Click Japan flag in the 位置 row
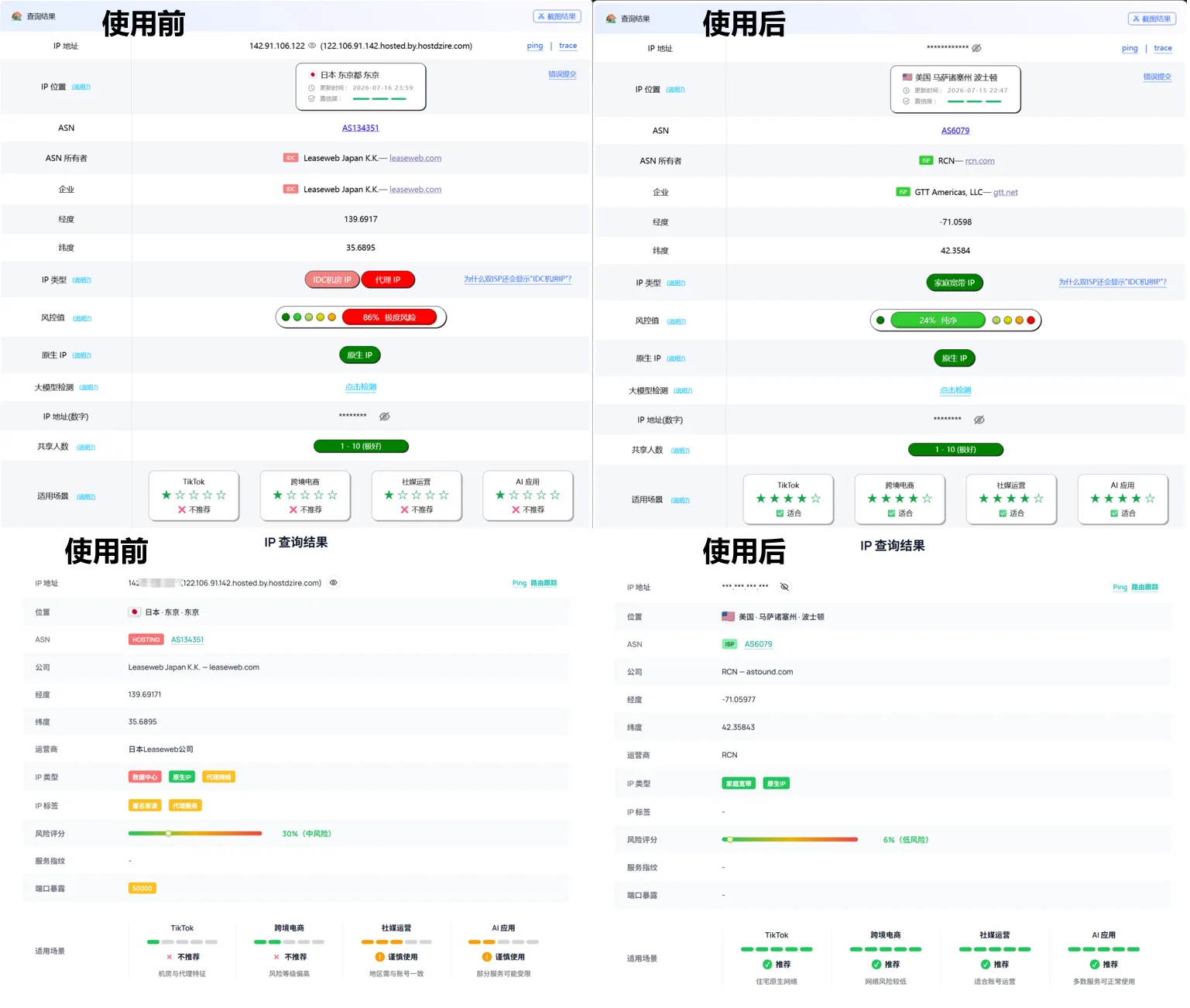 135,612
